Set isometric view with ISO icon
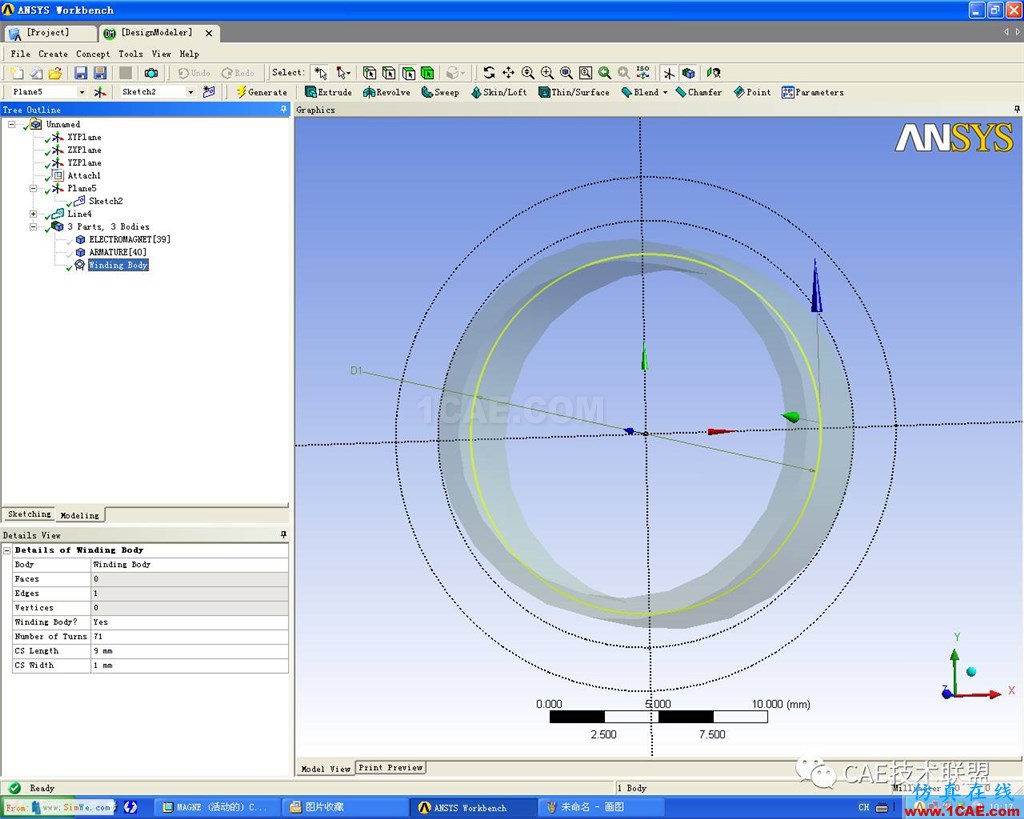Screen dimensions: 1024x819 coord(643,72)
